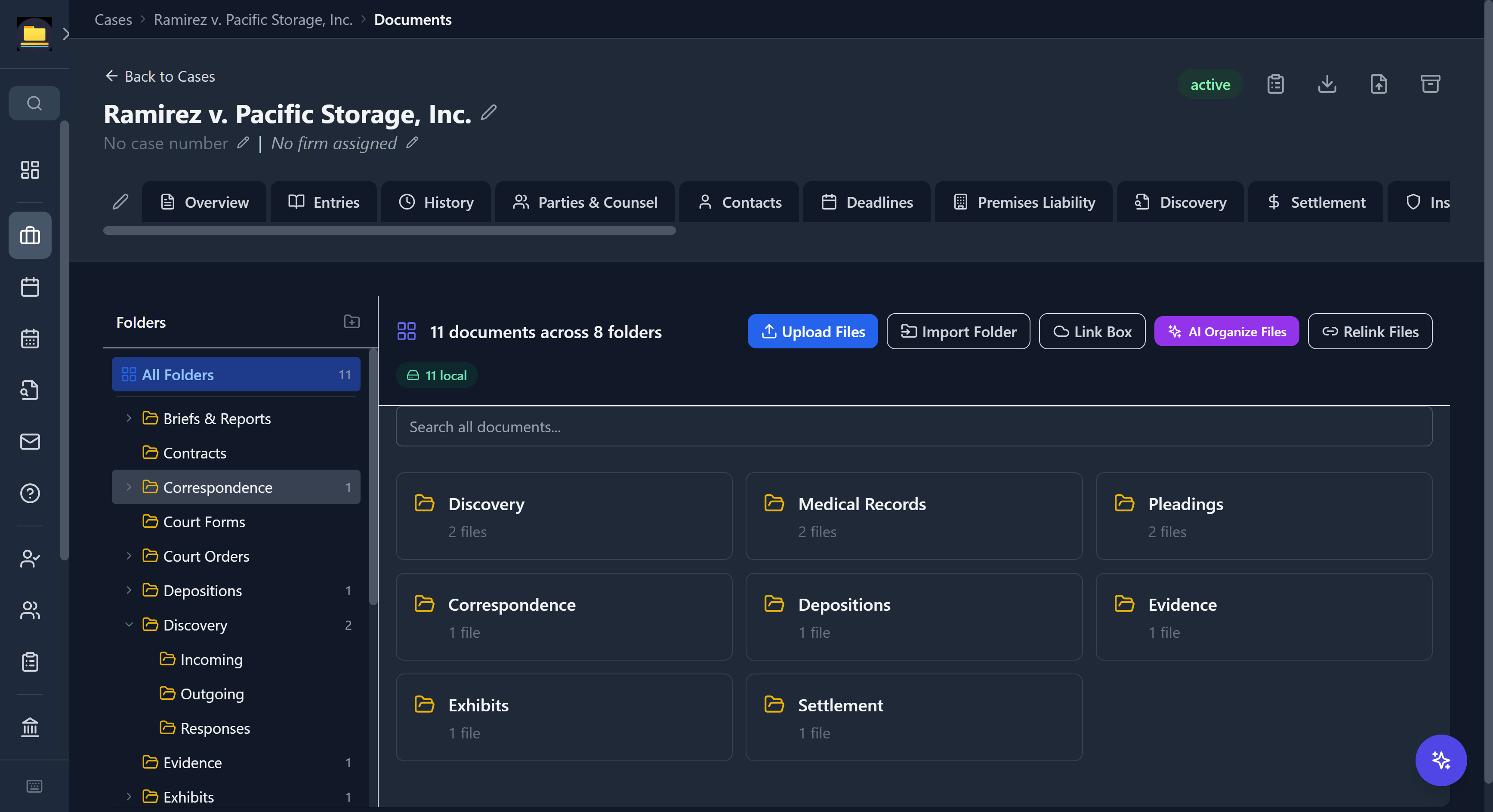This screenshot has width=1493, height=812.
Task: Select the Court Forms folder in tree
Action: click(x=236, y=521)
